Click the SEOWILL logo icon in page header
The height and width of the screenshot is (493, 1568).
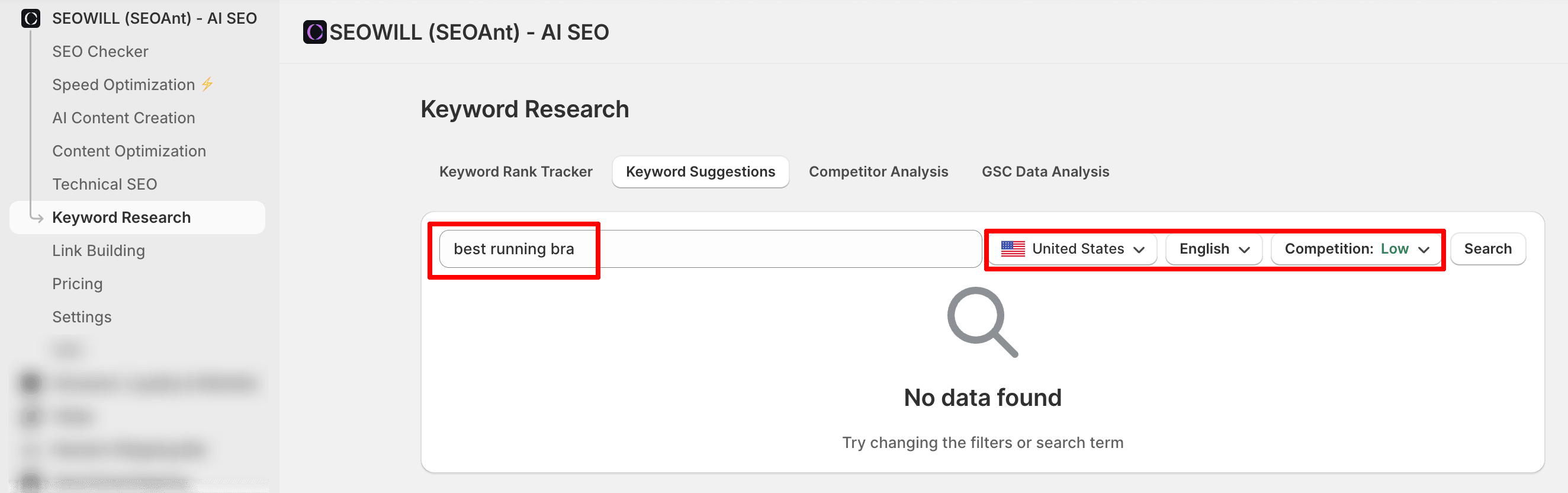(314, 33)
